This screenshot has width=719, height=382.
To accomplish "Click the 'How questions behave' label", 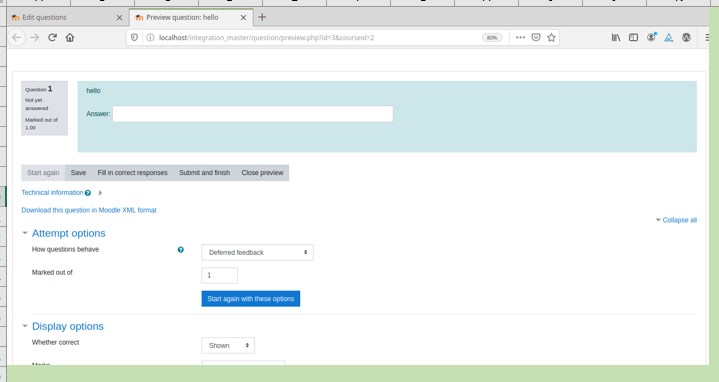I will tap(66, 249).
